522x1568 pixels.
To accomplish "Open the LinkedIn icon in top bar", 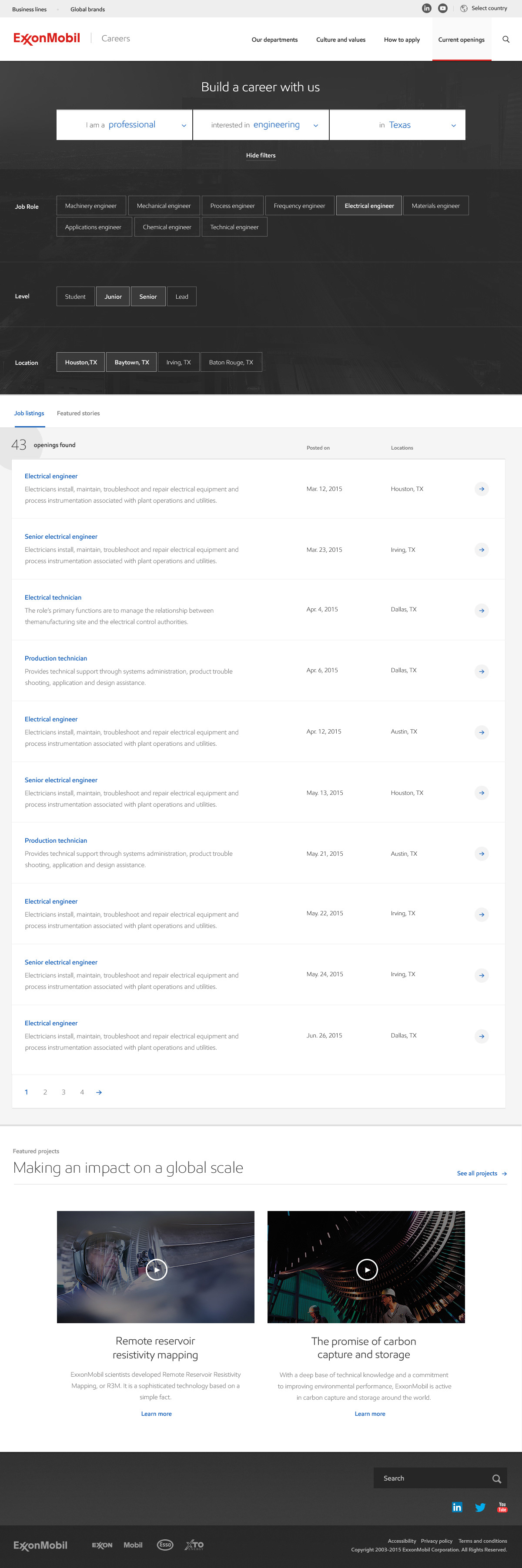I will coord(426,9).
